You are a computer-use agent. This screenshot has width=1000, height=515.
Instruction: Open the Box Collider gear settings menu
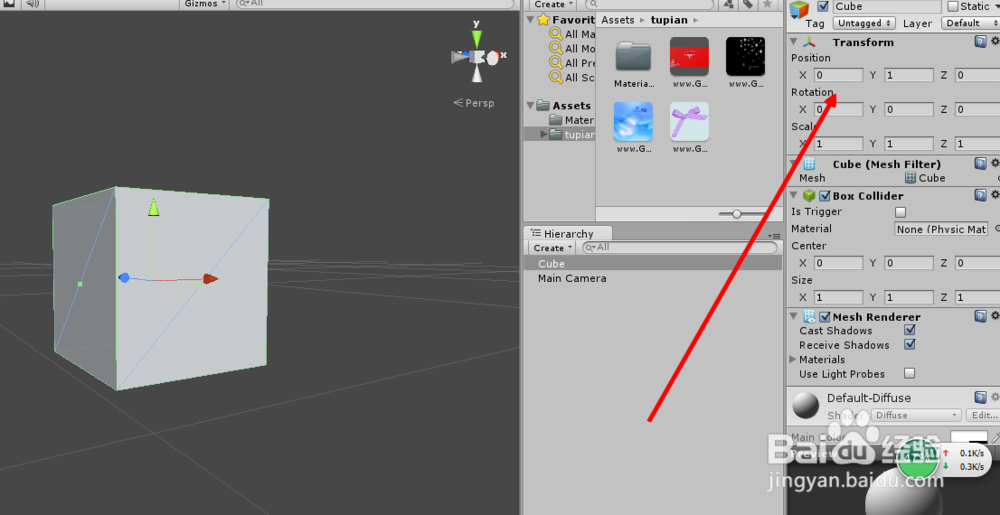tap(995, 195)
